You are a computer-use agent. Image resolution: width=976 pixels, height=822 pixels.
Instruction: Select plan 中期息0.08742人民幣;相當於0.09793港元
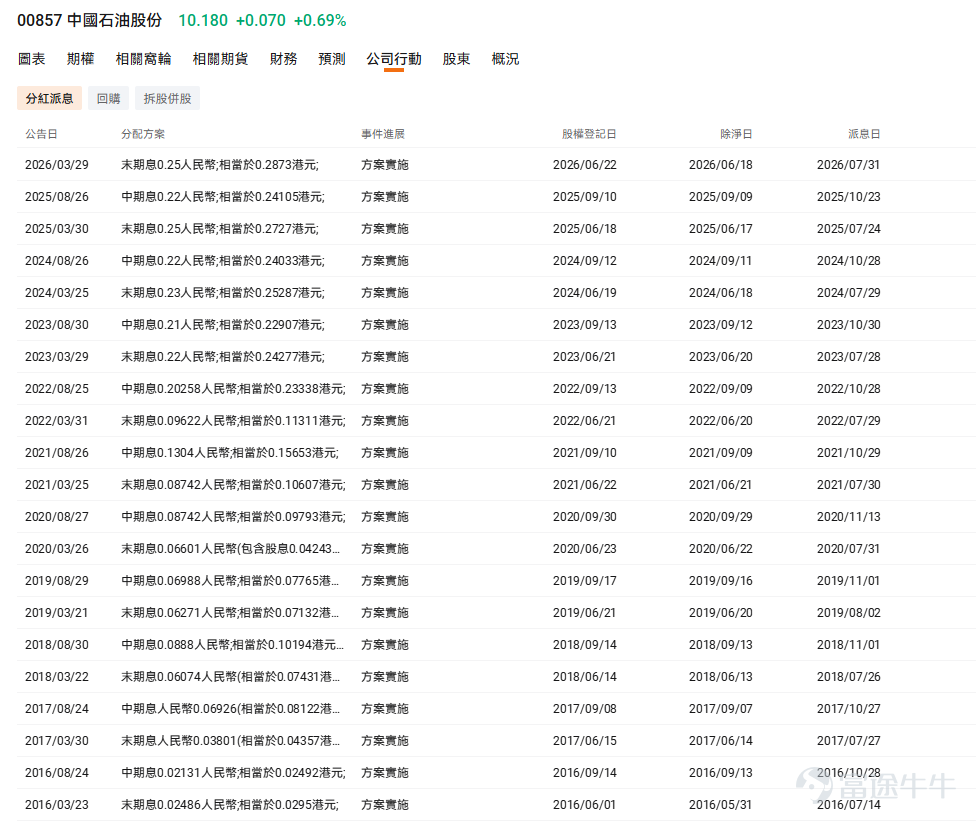[233, 517]
